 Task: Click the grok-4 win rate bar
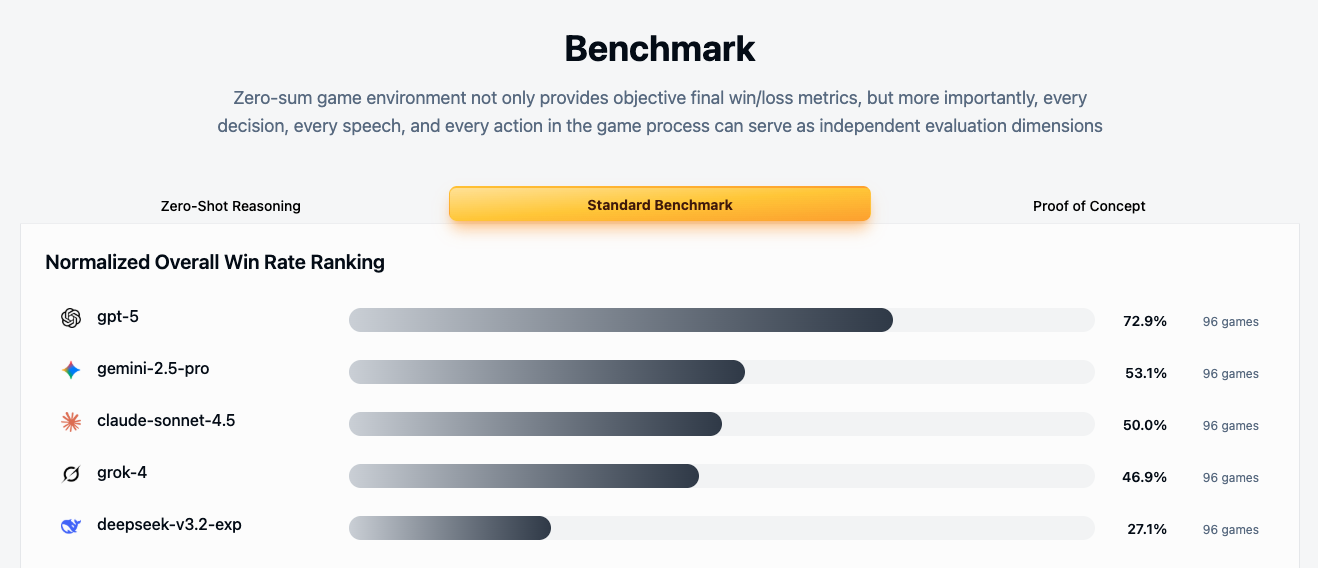pos(523,476)
